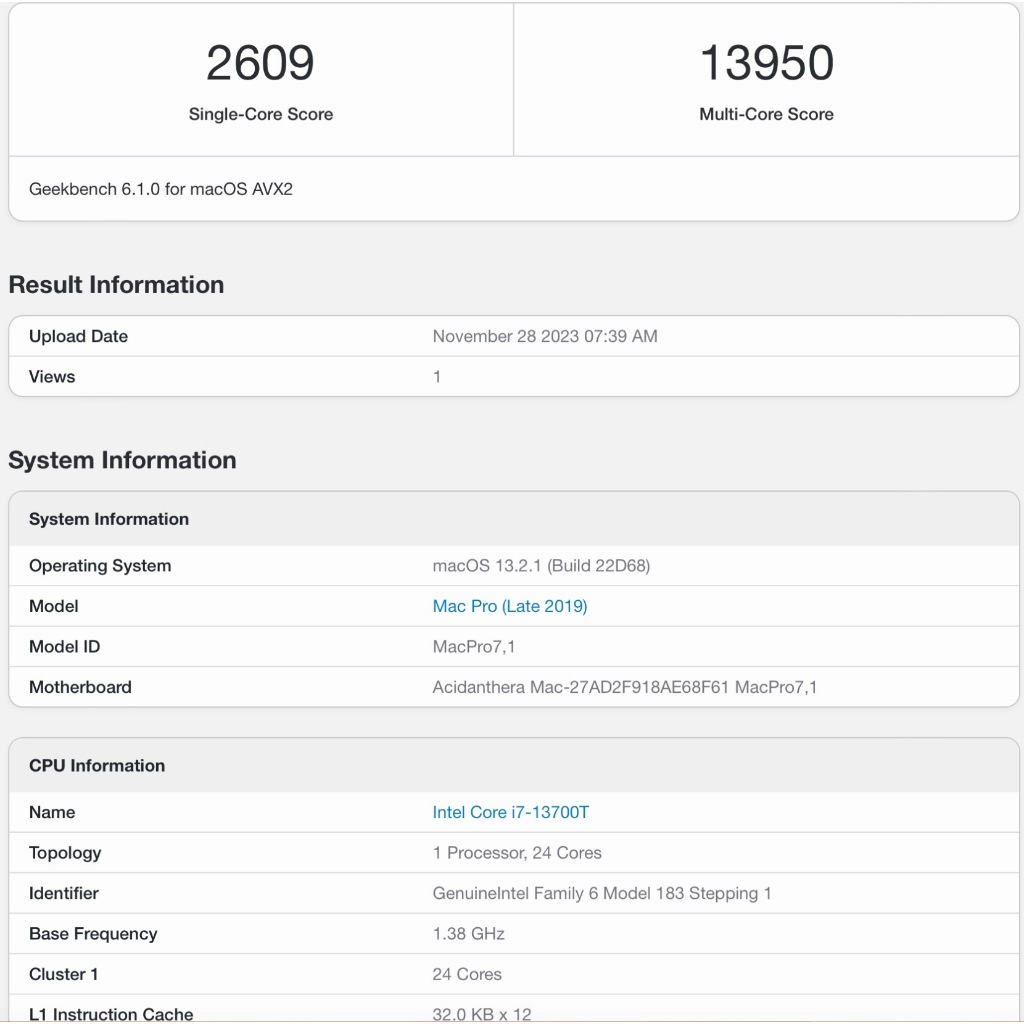Viewport: 1024px width, 1024px height.
Task: Click the GenuineIntel Family 6 identifier value
Action: point(601,893)
